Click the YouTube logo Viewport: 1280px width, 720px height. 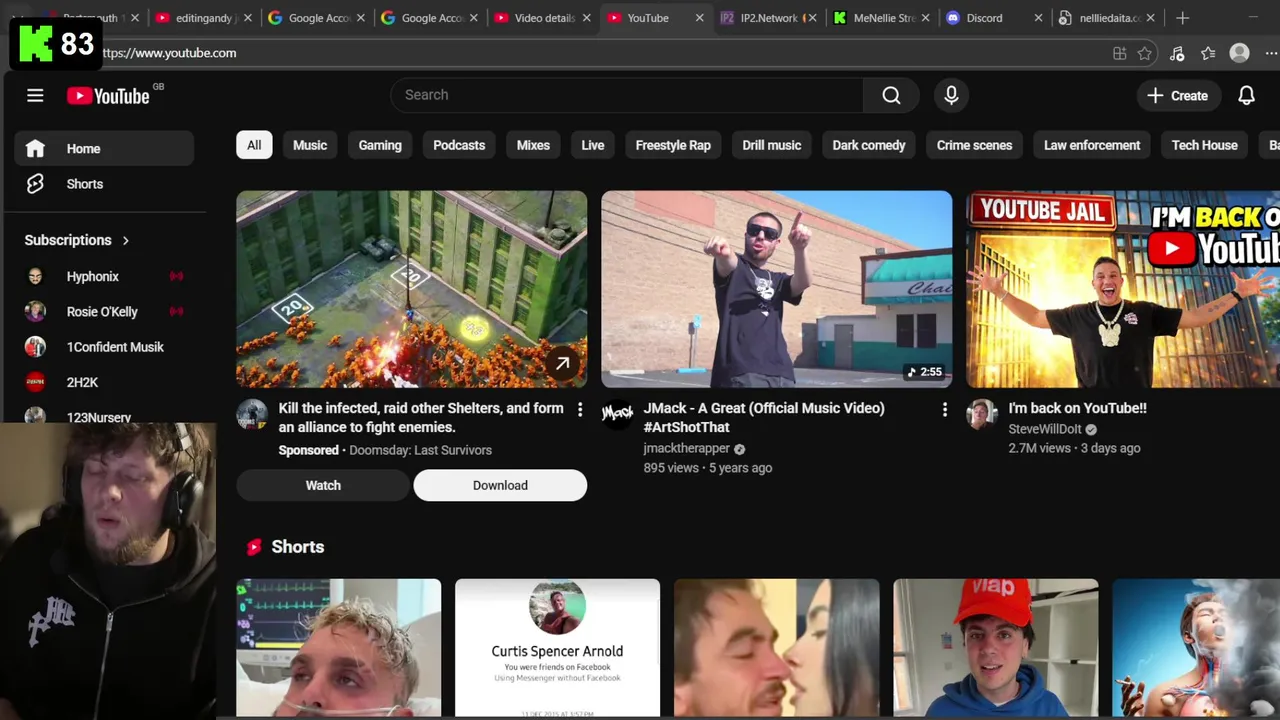pos(108,96)
